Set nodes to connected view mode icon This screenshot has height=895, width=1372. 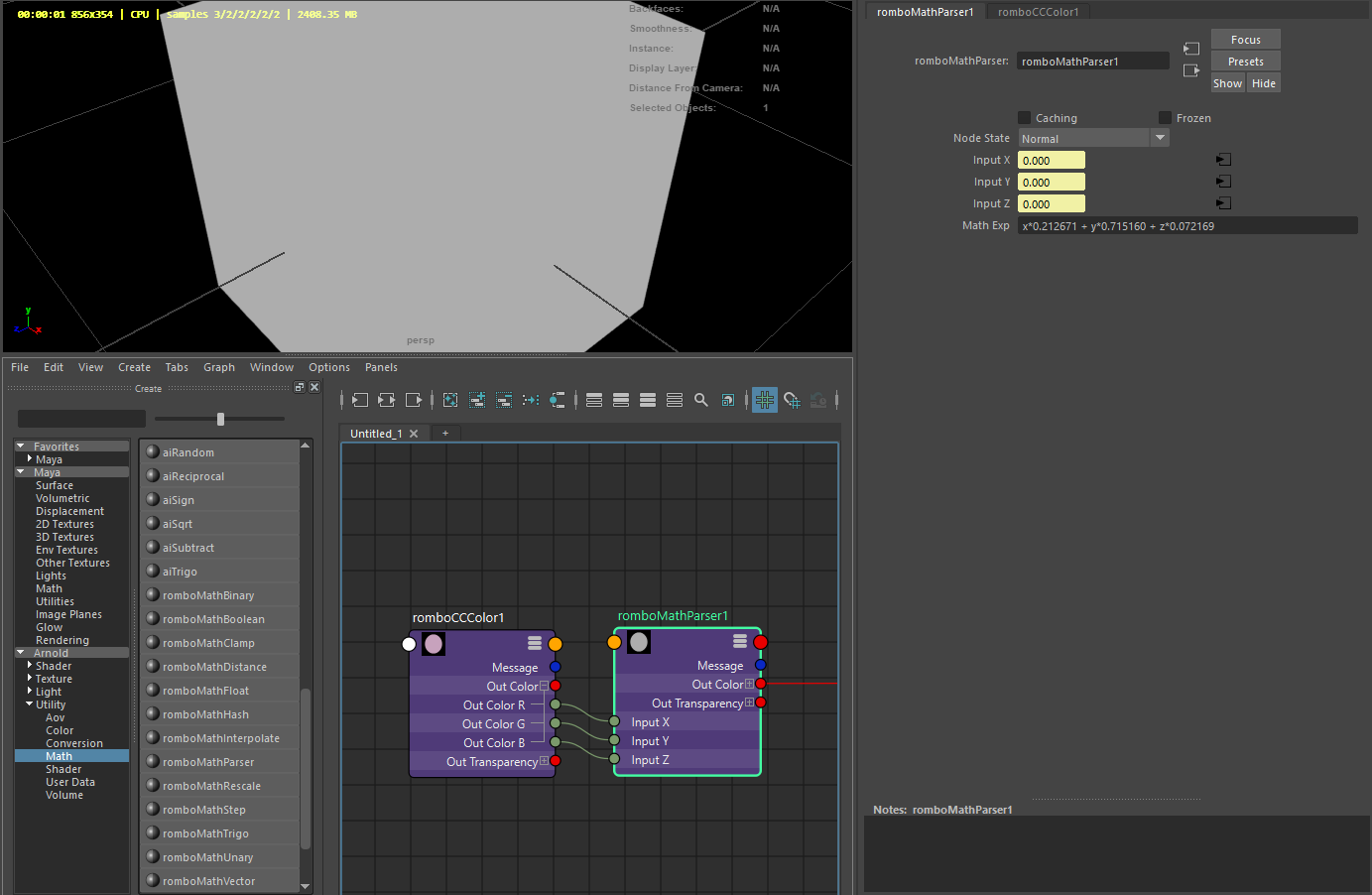pyautogui.click(x=621, y=400)
